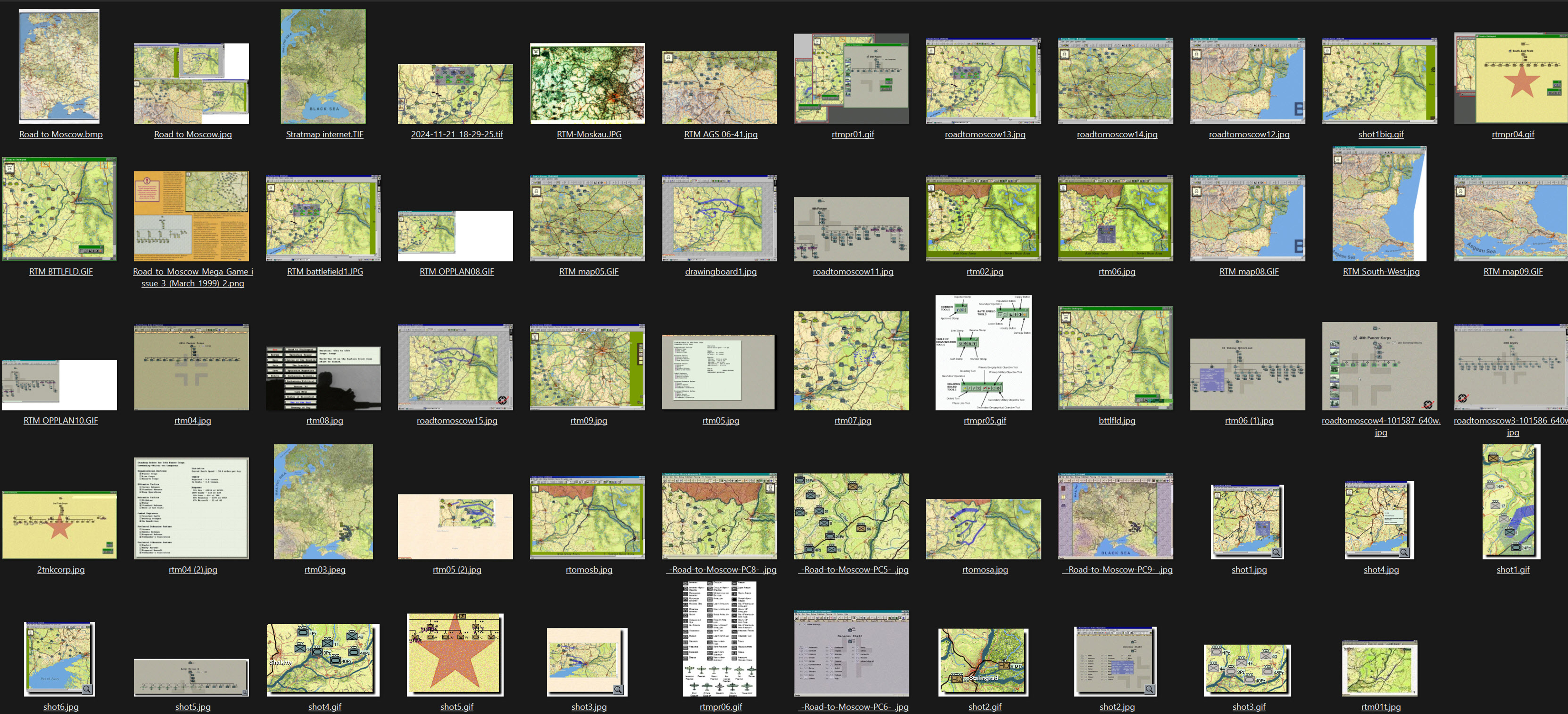
Task: Click the roadtomoscow15.jpg link
Action: (457, 420)
